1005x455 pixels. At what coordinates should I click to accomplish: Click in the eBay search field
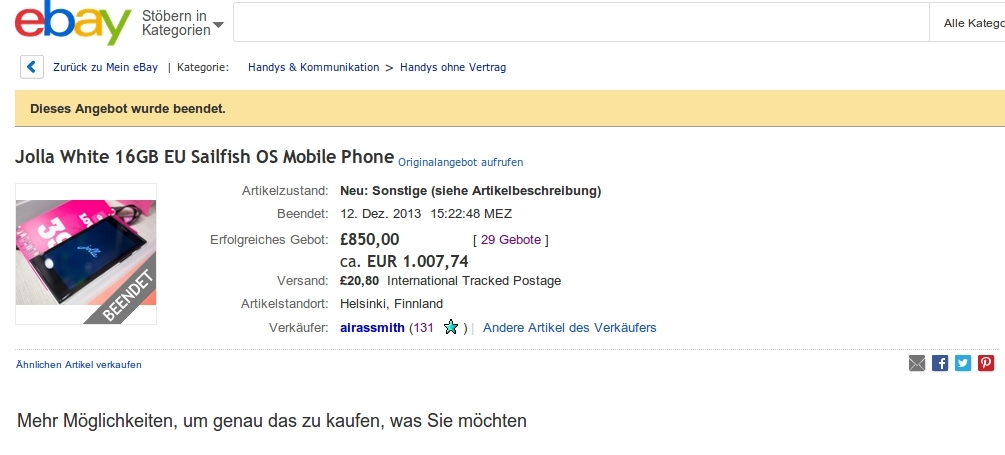pyautogui.click(x=580, y=23)
